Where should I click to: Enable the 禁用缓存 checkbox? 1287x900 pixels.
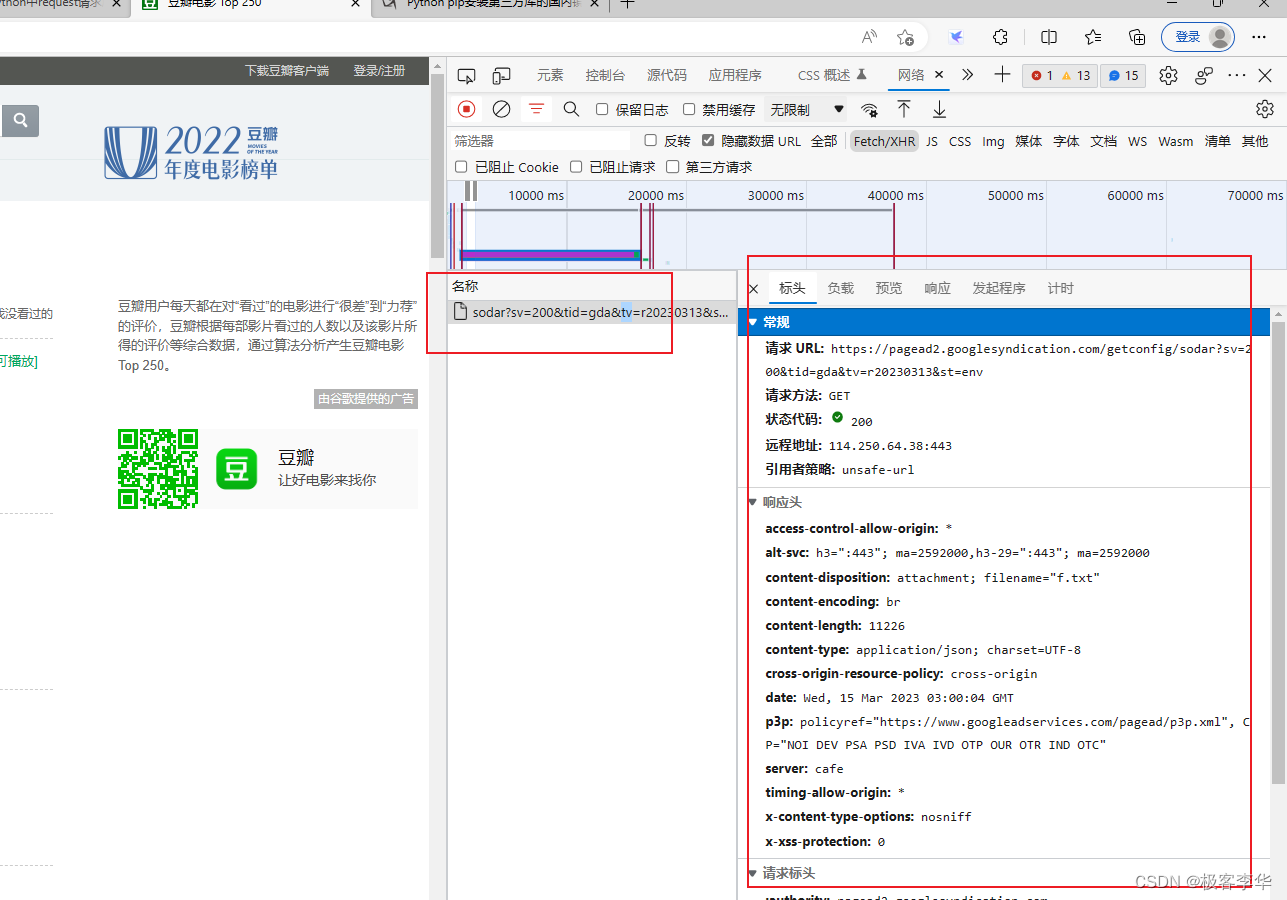tap(688, 110)
